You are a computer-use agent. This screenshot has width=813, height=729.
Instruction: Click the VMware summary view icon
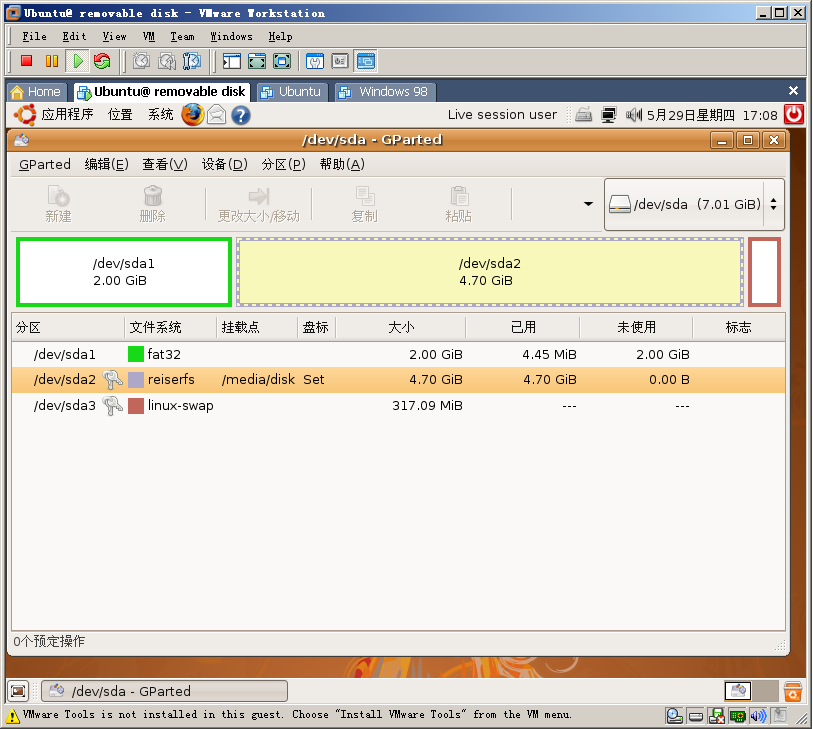[x=315, y=61]
